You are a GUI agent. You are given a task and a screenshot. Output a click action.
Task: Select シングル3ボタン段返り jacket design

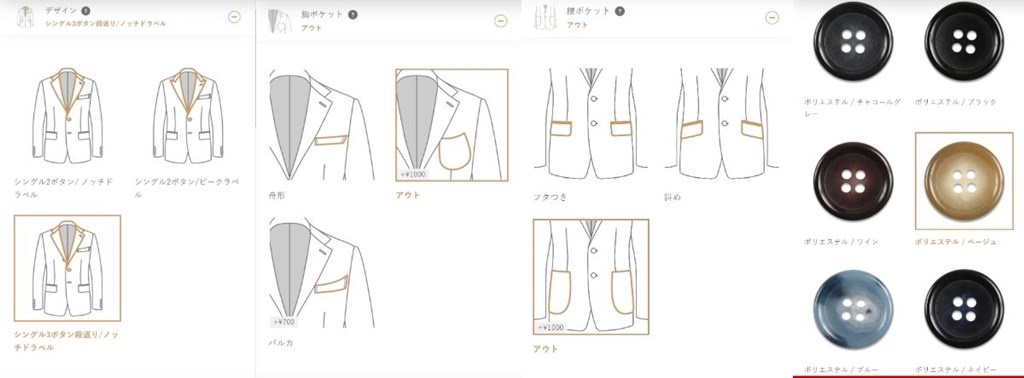(x=68, y=268)
